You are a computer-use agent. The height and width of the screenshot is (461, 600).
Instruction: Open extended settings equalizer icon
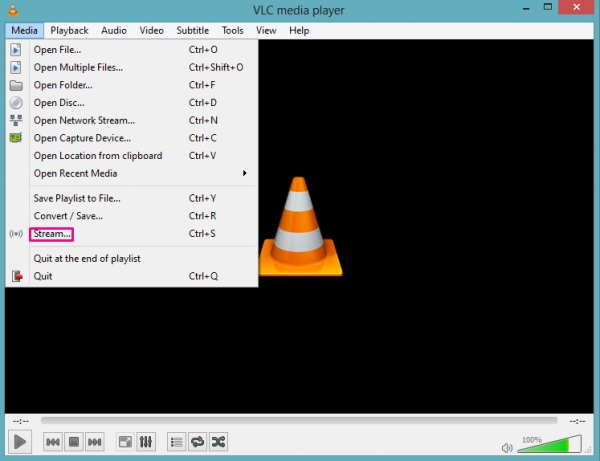pyautogui.click(x=146, y=442)
